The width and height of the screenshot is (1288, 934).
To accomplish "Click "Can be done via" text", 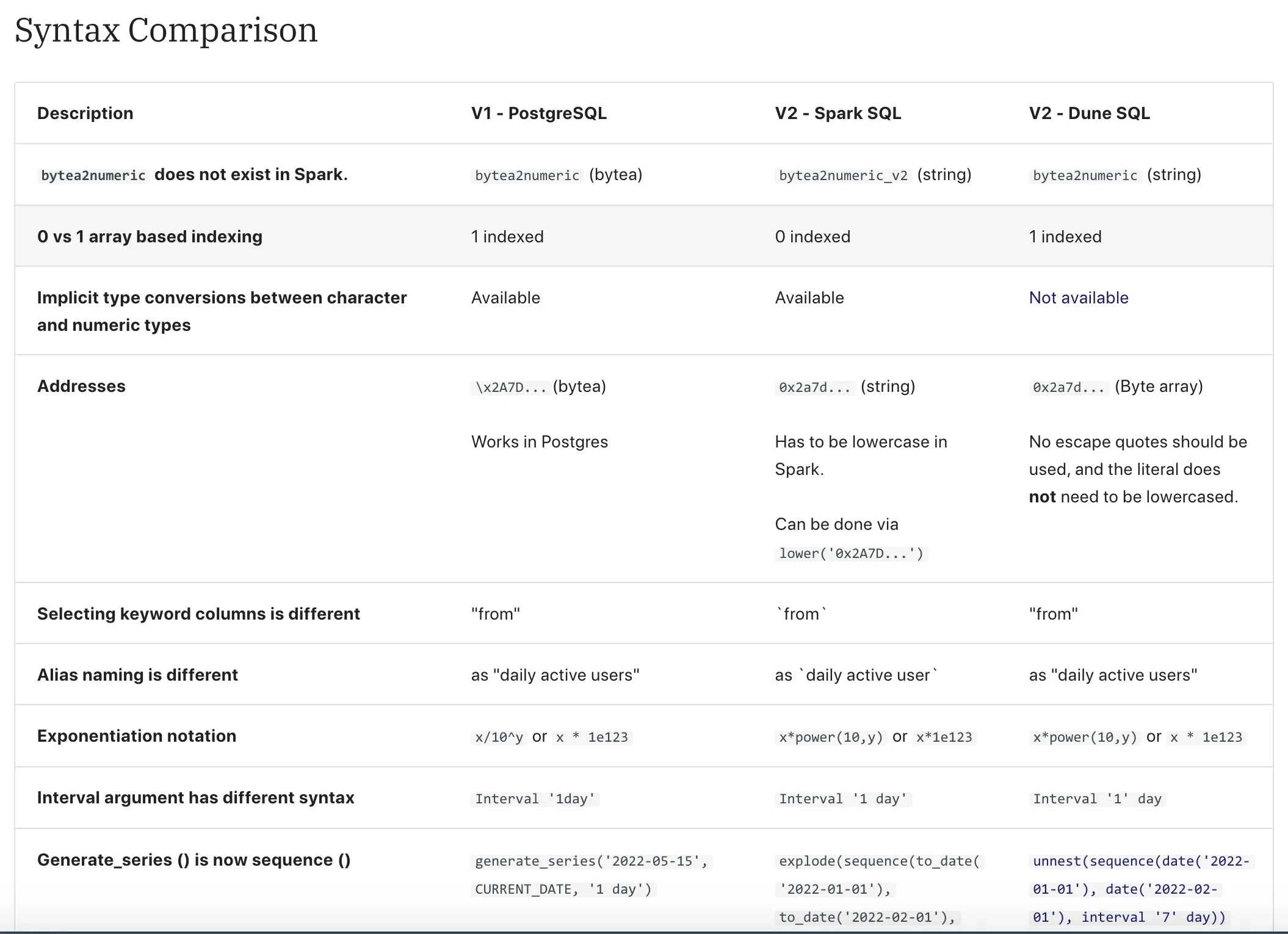I will pyautogui.click(x=836, y=524).
